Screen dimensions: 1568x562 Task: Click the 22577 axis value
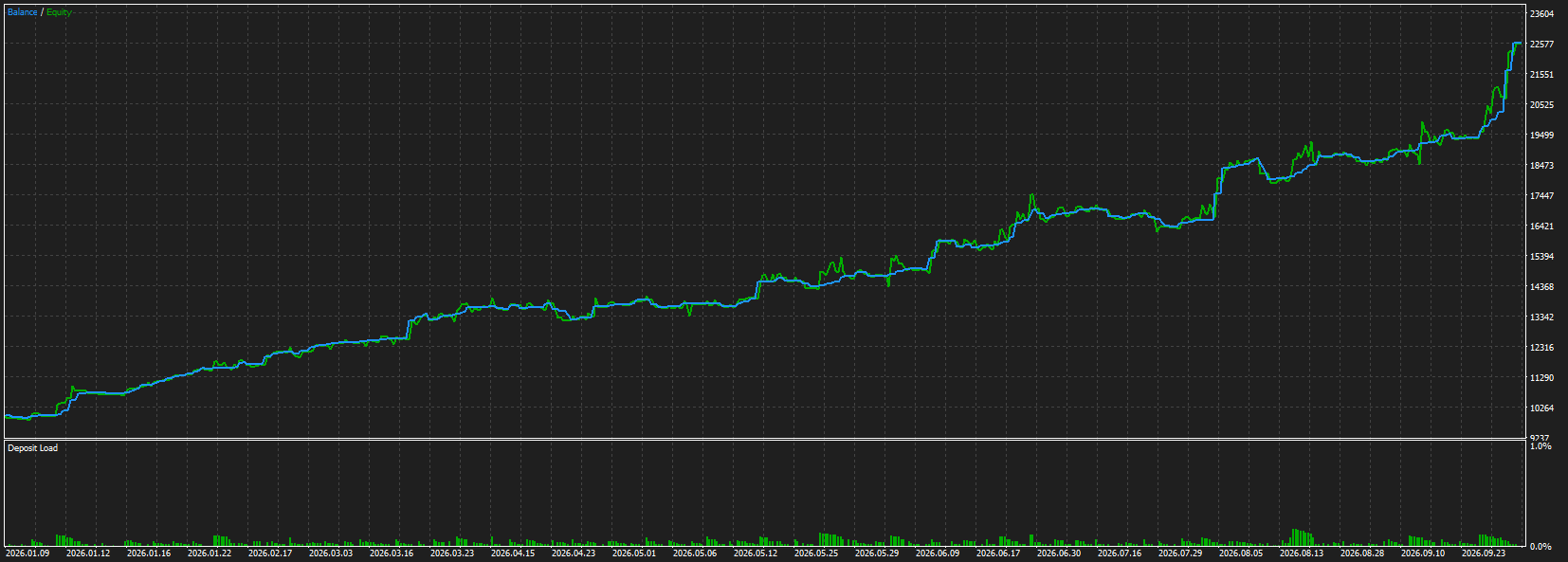pos(1542,45)
